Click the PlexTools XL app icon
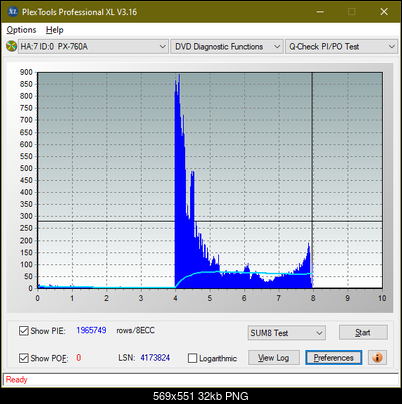 (x=12, y=12)
